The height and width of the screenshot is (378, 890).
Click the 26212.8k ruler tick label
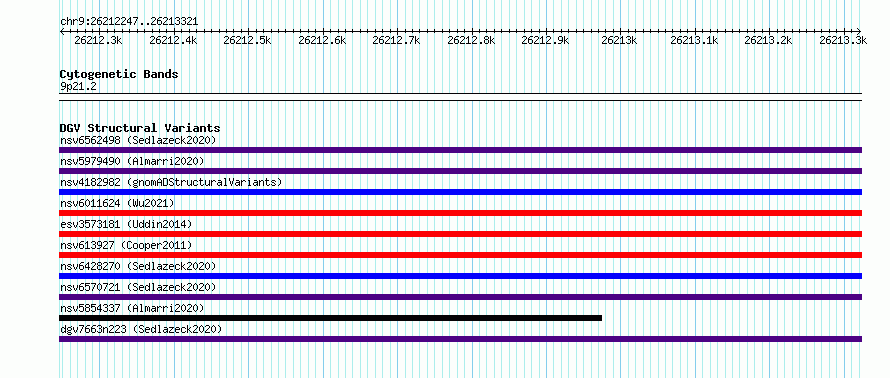coord(471,40)
